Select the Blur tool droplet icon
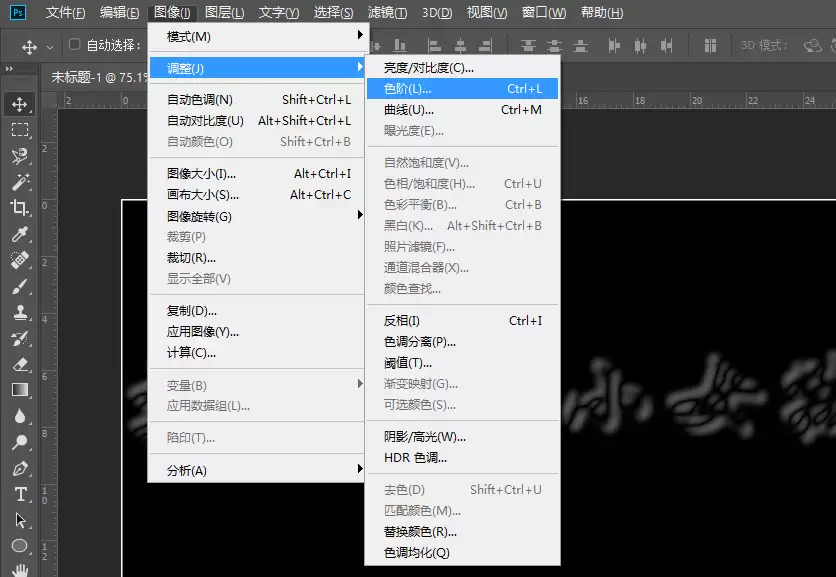 click(x=20, y=416)
